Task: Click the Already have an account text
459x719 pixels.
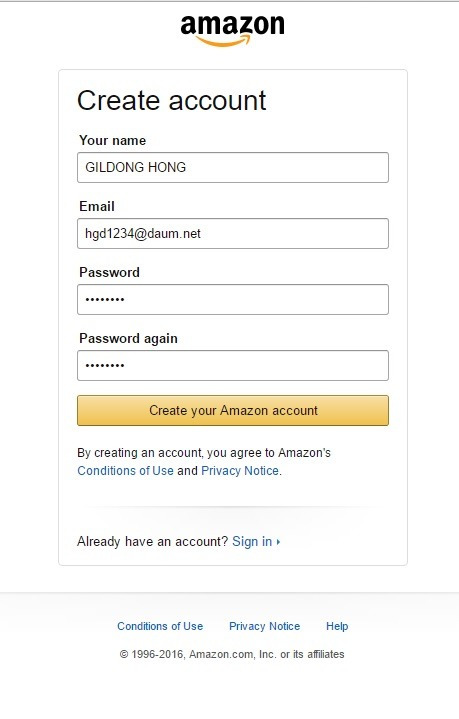Action: [x=152, y=542]
